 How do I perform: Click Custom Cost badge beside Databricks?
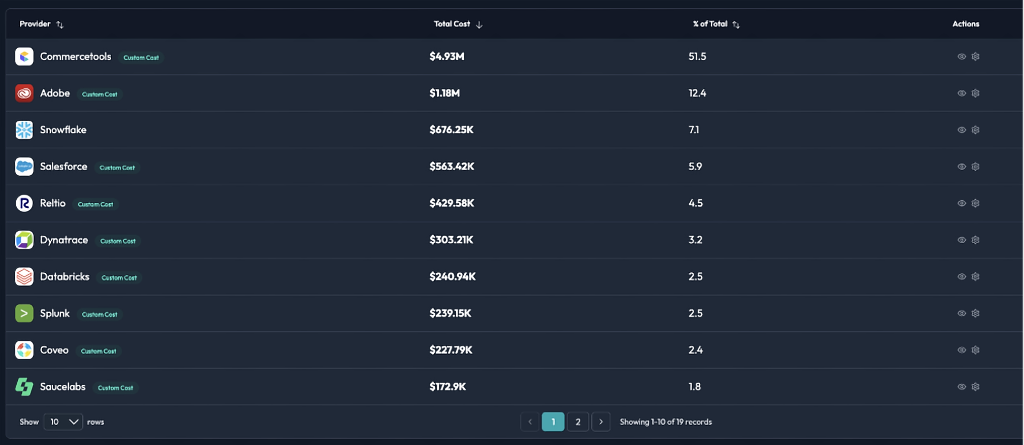pyautogui.click(x=119, y=277)
